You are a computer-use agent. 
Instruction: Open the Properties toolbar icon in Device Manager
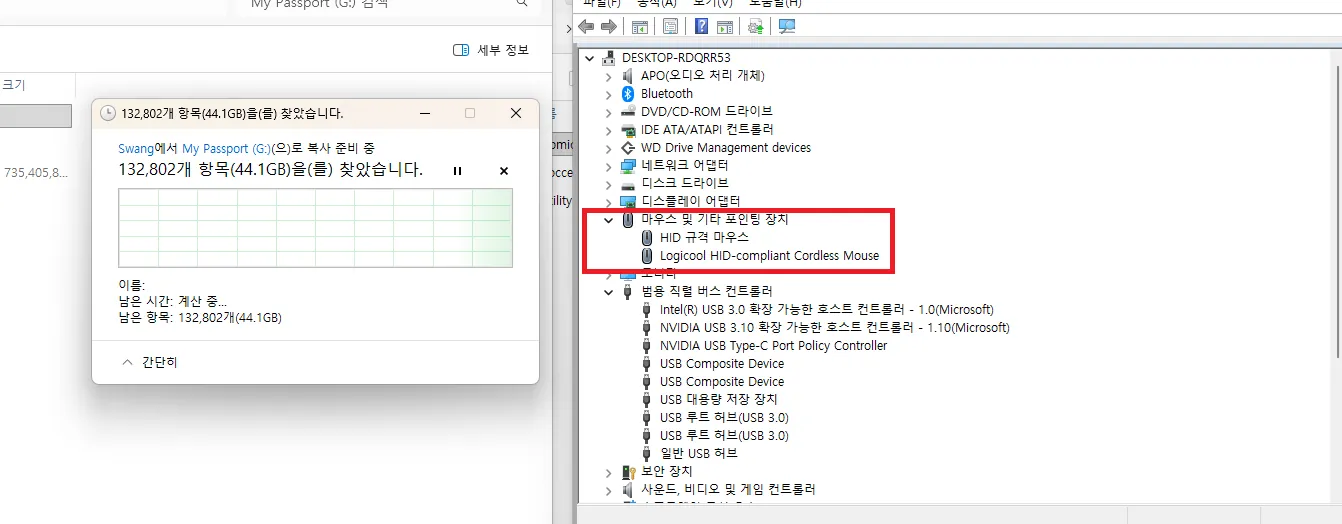coord(670,26)
